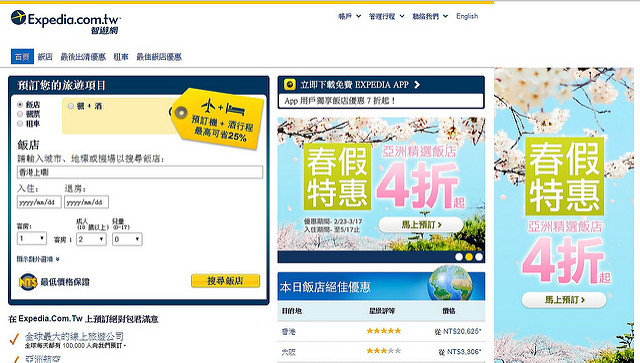Image resolution: width=640 pixels, height=363 pixels.
Task: Click the Expedia.com.tw logo
Action: [65, 22]
